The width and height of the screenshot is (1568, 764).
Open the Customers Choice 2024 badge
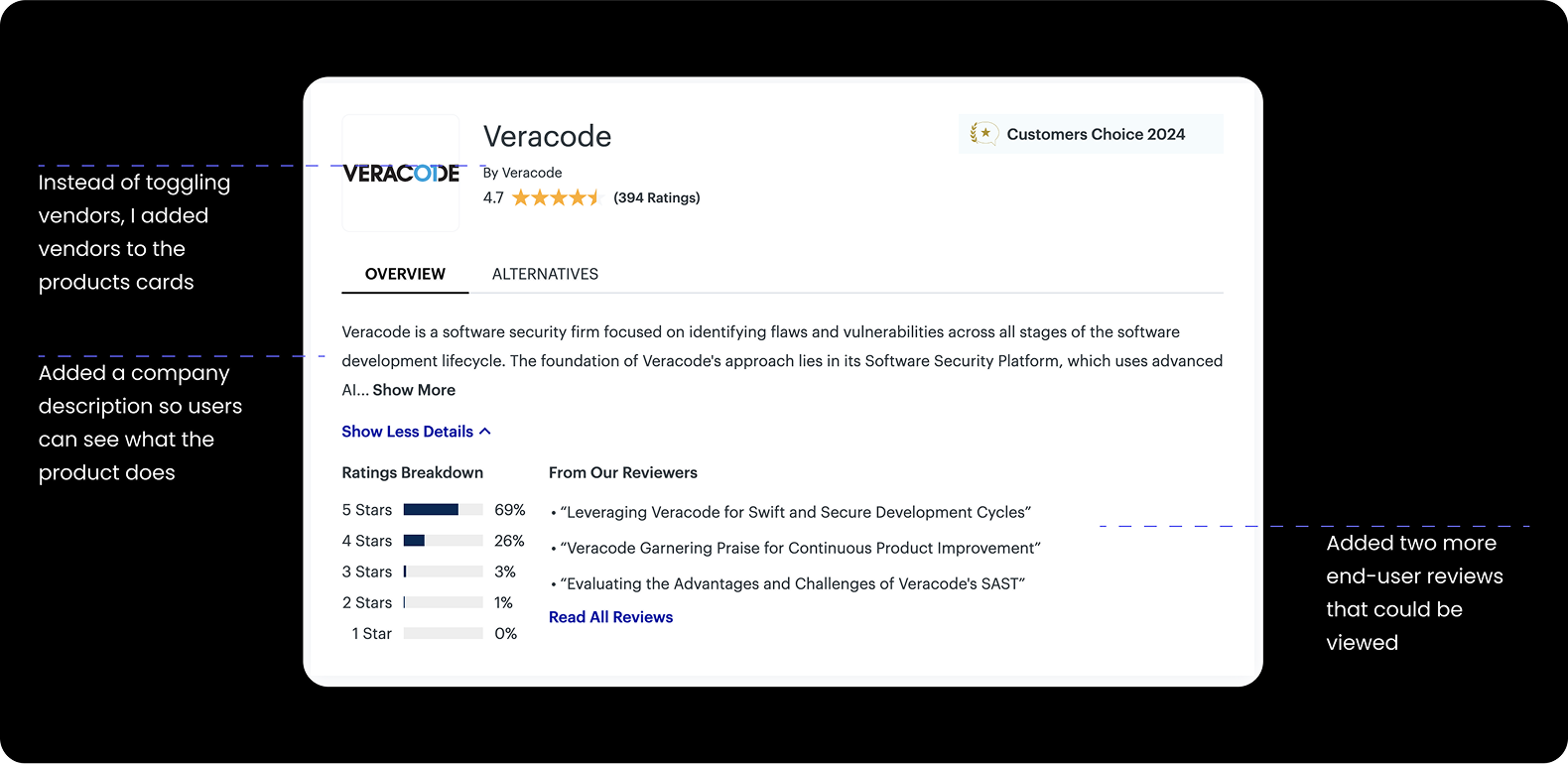(1092, 134)
